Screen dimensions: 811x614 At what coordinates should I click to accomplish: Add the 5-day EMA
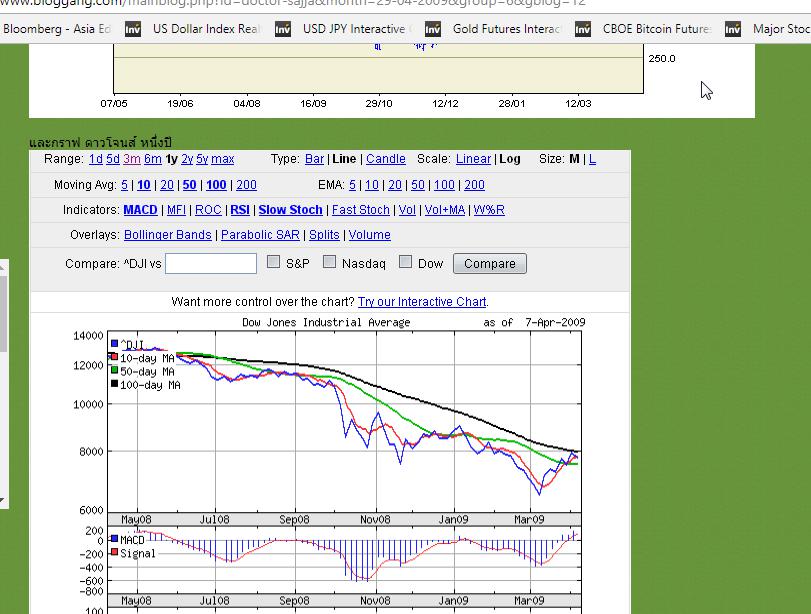tap(352, 185)
